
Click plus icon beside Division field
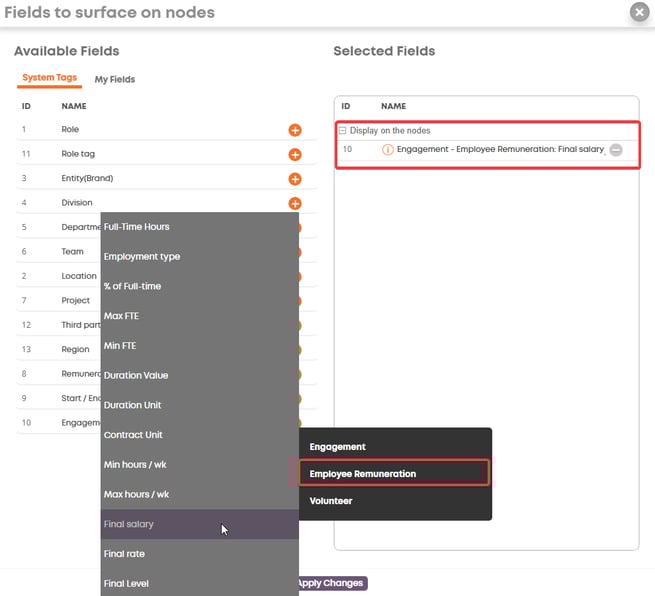(295, 203)
